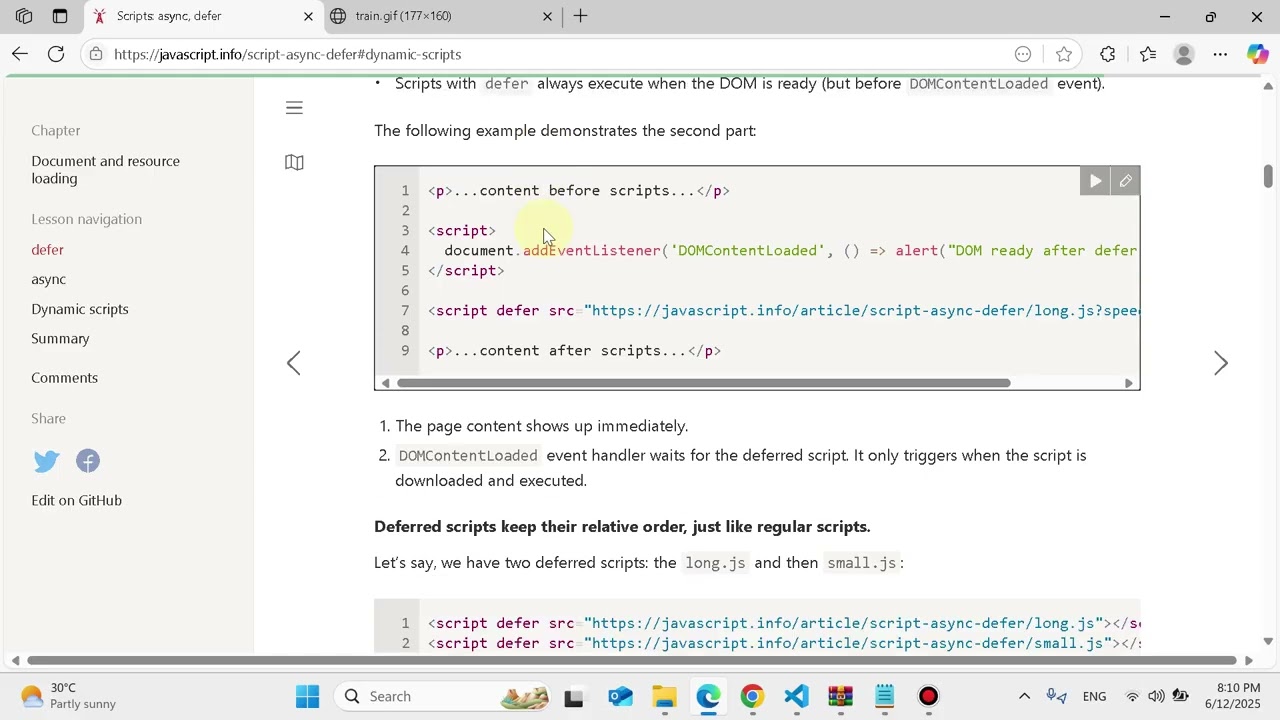Open the favorites list icon

(1147, 54)
